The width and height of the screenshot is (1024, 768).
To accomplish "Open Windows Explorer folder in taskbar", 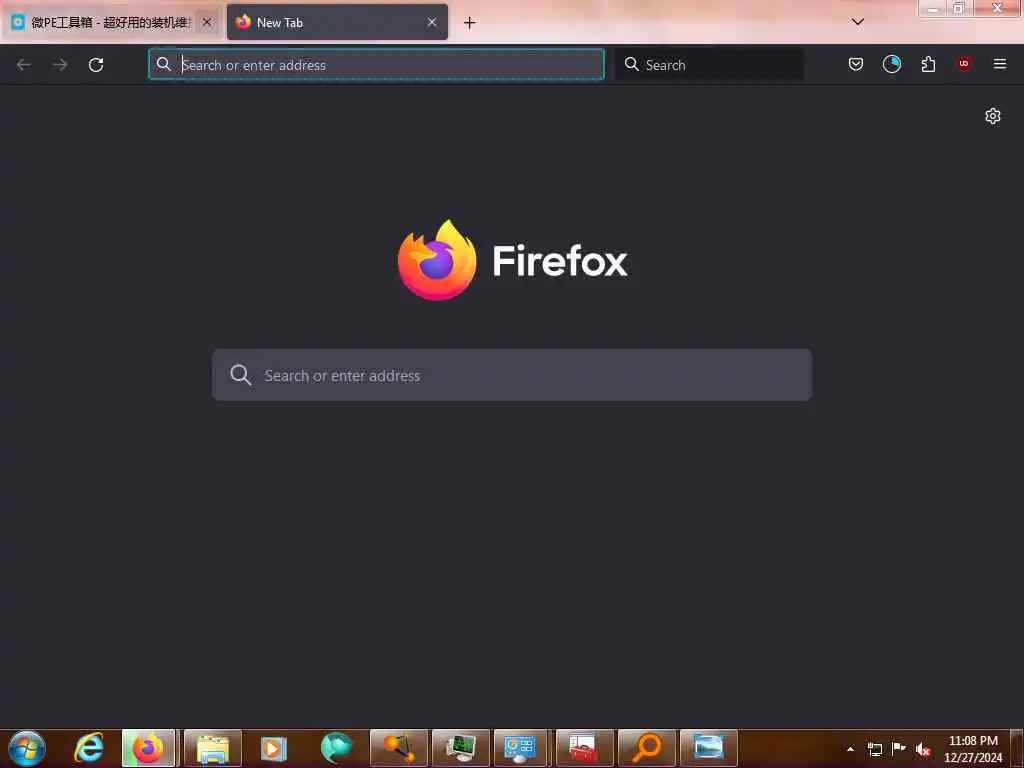I will point(213,748).
